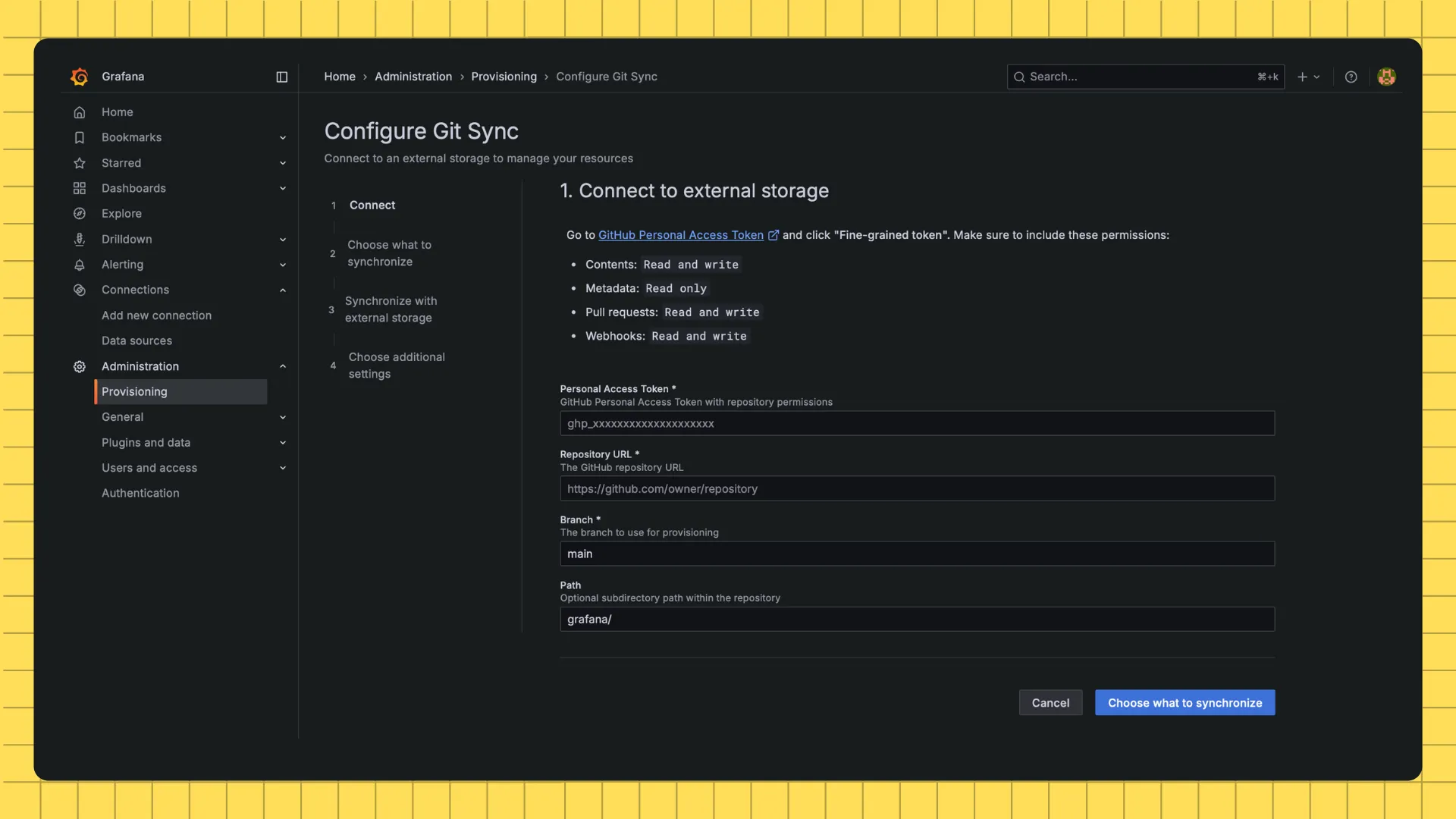Select wizard step 2 Choose what to synchronize

pos(381,253)
